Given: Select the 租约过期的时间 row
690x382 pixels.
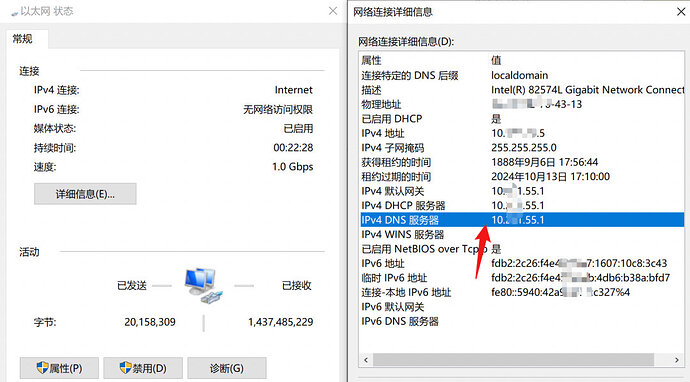Looking at the screenshot, I should [522, 176].
